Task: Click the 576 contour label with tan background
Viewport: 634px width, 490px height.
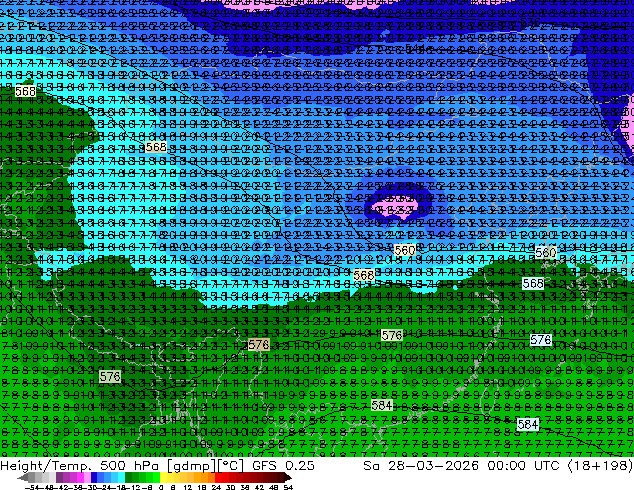Action: [x=258, y=344]
